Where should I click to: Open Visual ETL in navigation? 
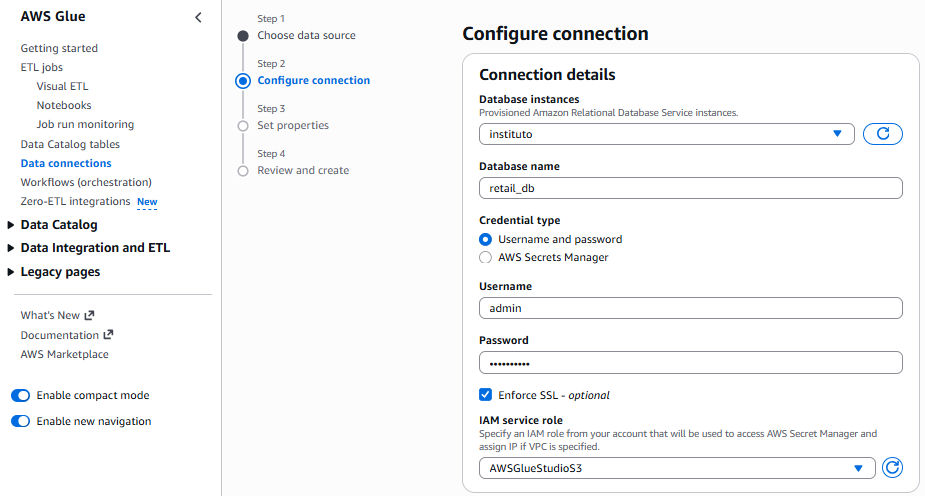click(62, 86)
